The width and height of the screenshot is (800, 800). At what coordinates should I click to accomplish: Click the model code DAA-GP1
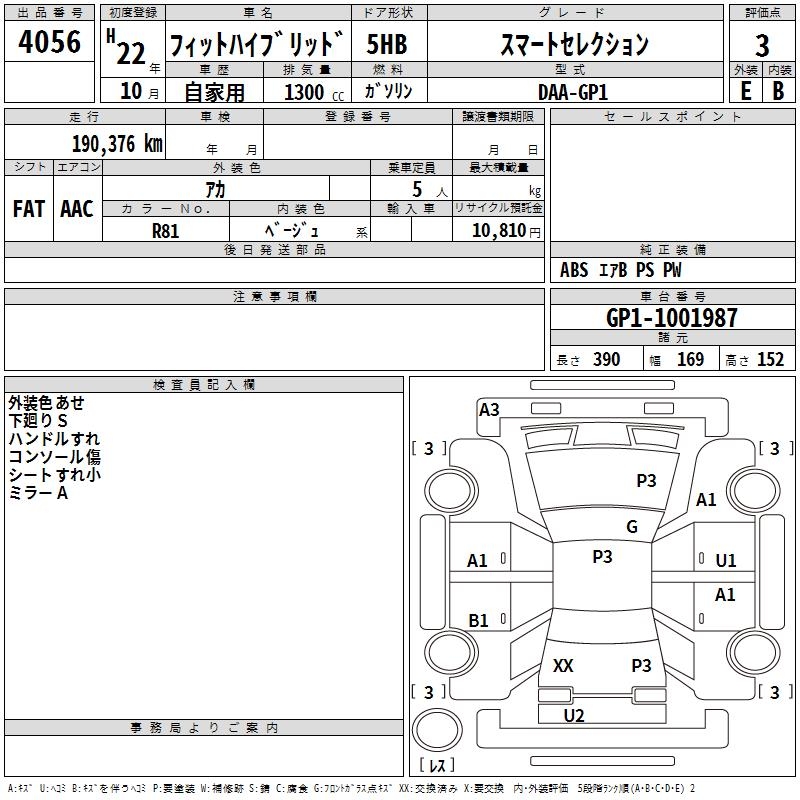tap(572, 91)
